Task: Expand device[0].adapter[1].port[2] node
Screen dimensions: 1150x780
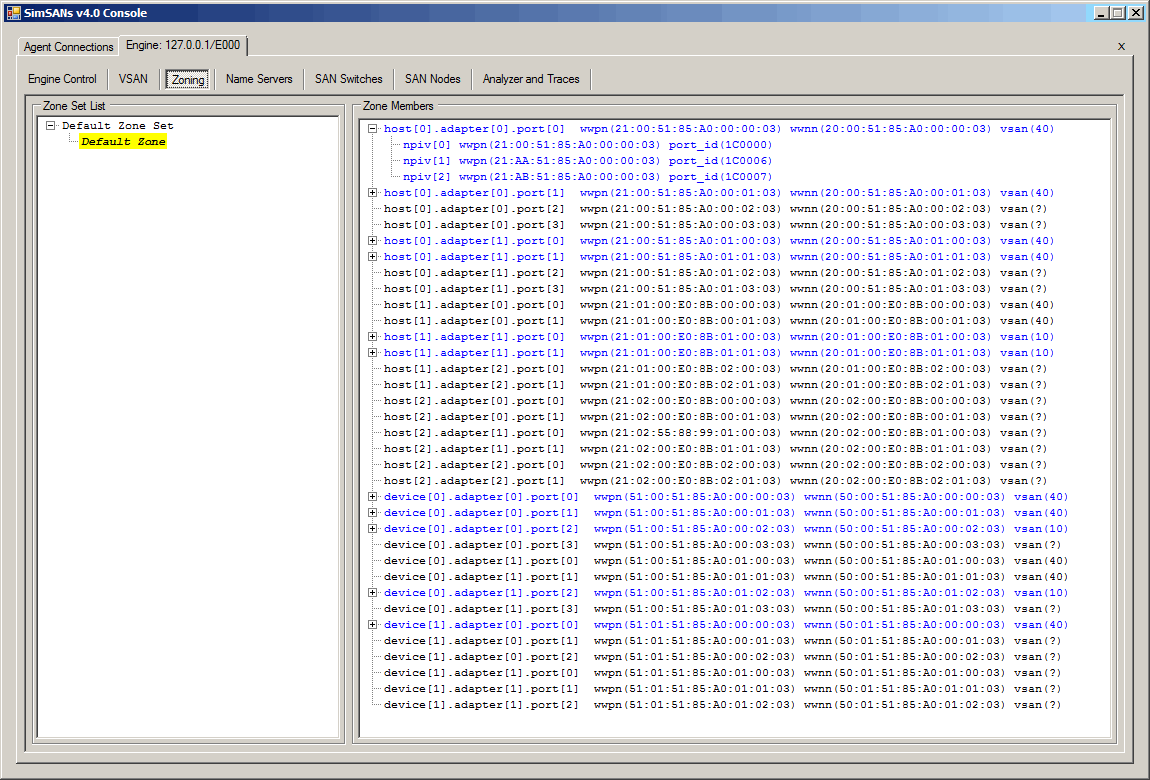Action: (373, 593)
